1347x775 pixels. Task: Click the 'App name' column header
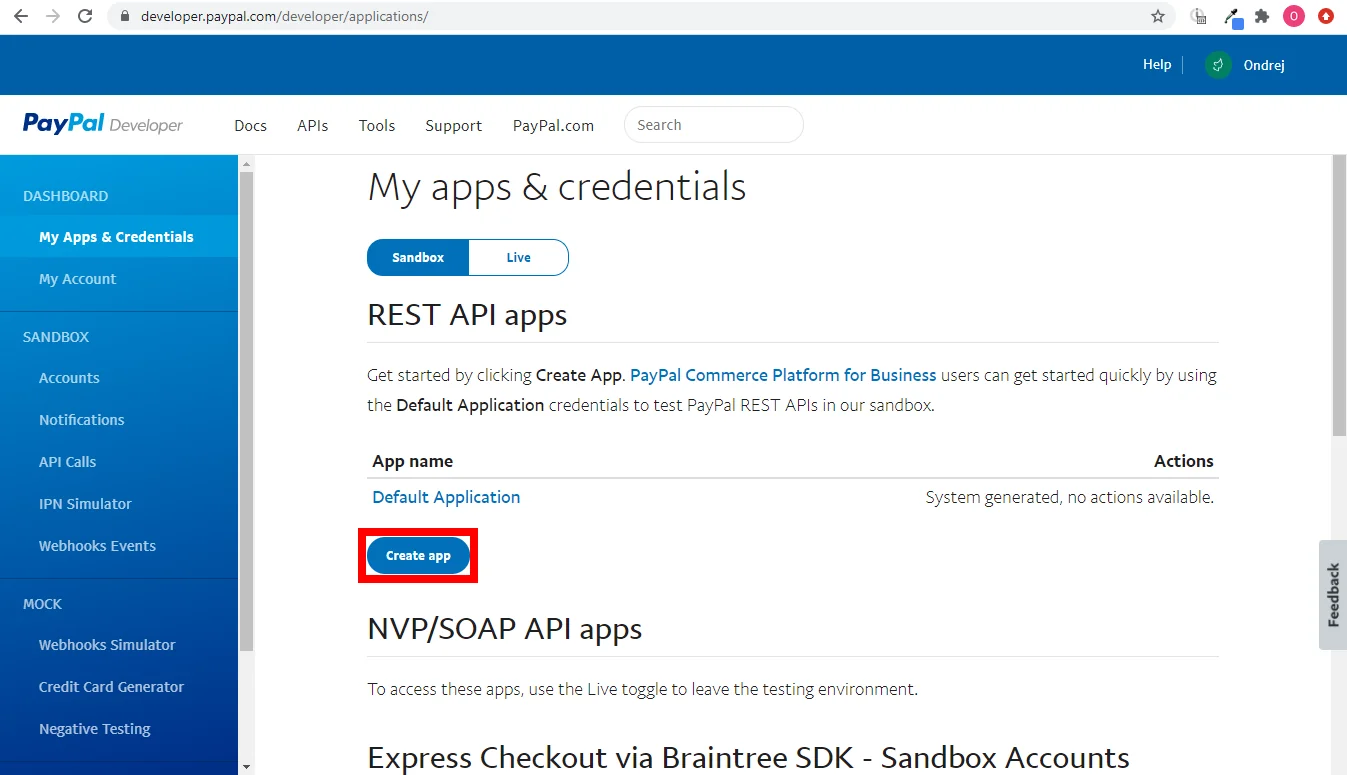(x=413, y=461)
